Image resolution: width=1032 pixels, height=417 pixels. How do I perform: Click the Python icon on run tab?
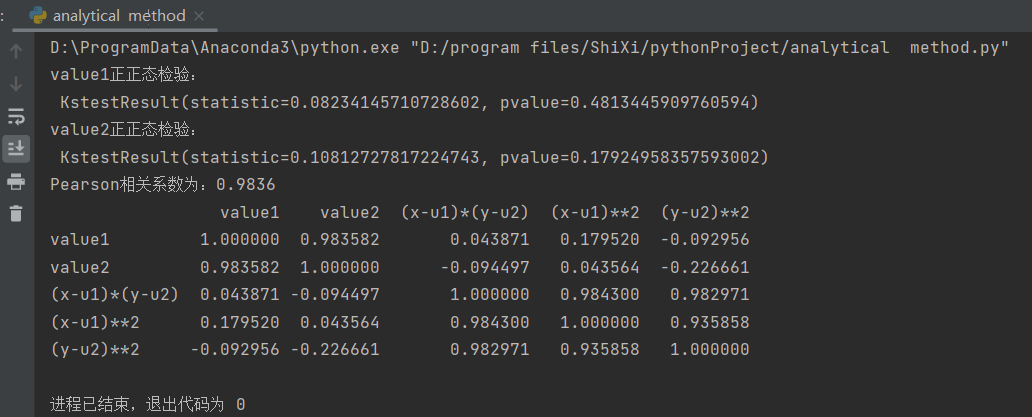click(x=39, y=16)
